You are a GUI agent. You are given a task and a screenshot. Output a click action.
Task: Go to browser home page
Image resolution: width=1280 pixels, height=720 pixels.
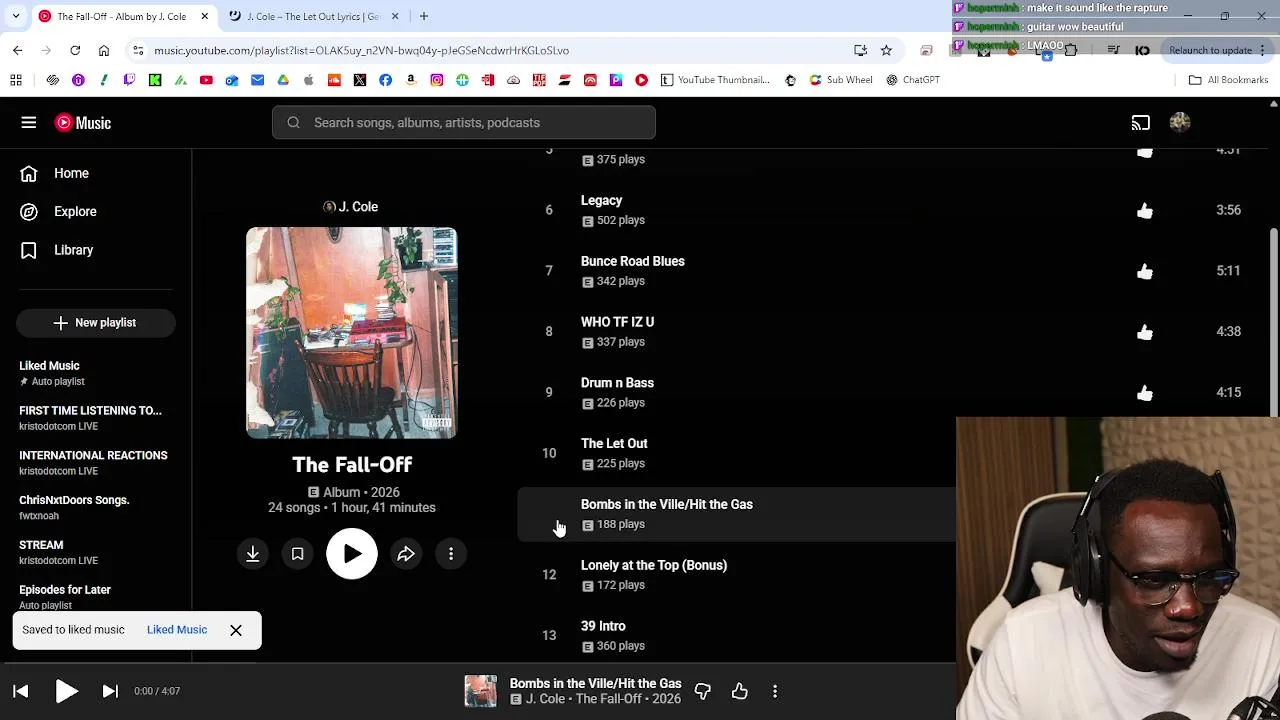[104, 50]
